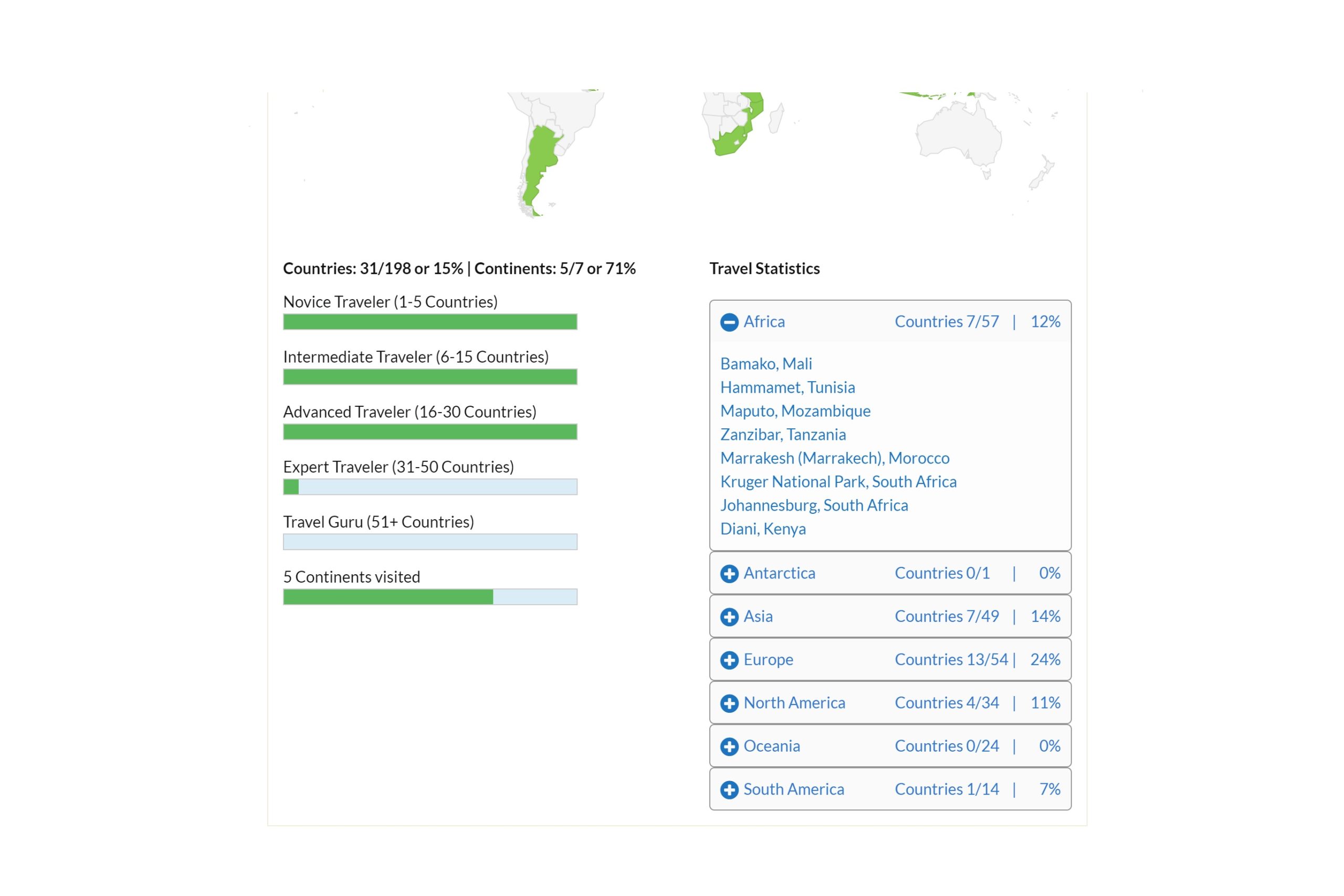Screen dimensions: 1344x896
Task: Open the Bamako, Mali link
Action: [x=766, y=364]
